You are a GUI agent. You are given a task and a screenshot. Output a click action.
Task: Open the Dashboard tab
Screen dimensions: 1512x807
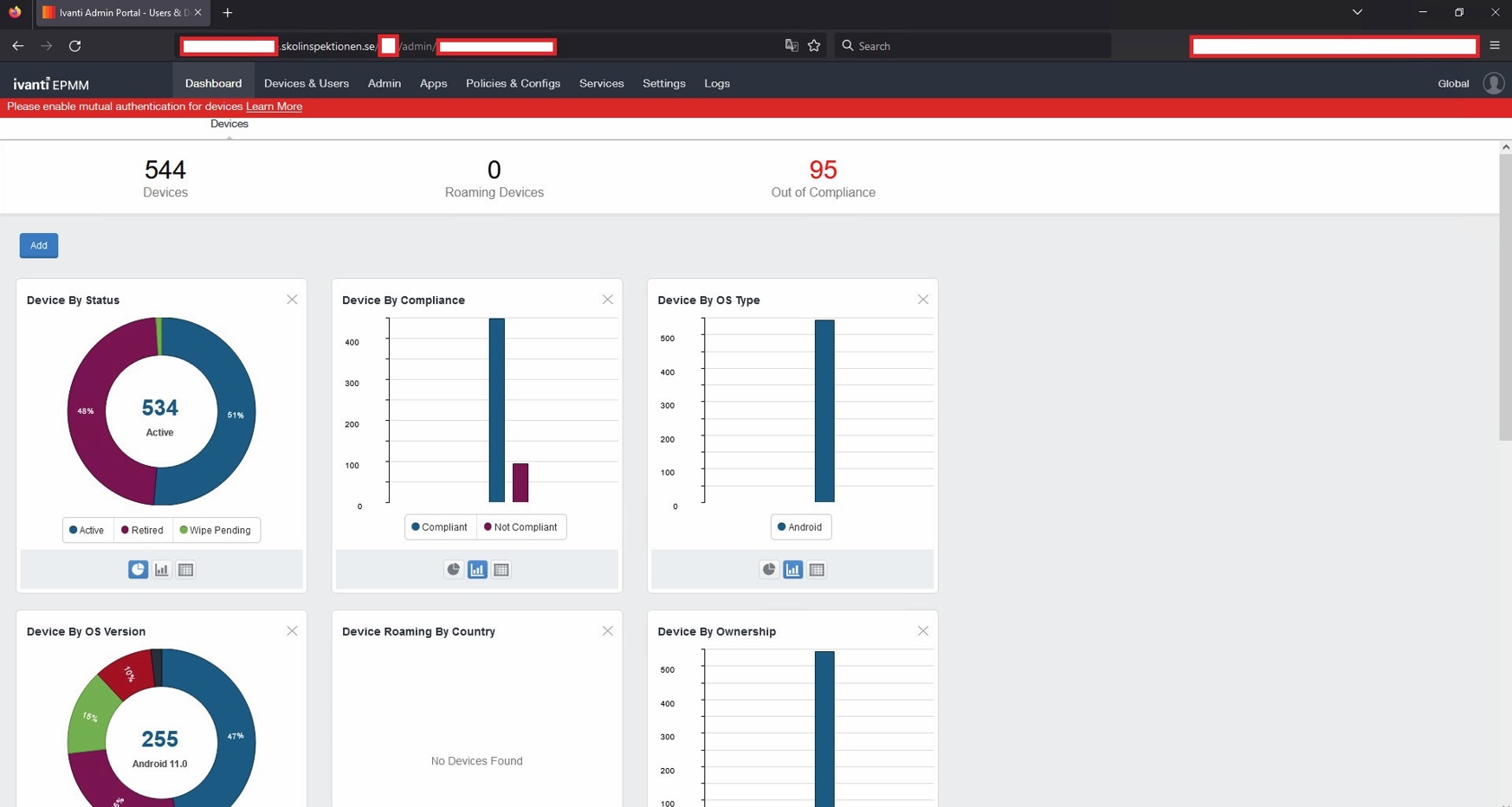pos(213,83)
